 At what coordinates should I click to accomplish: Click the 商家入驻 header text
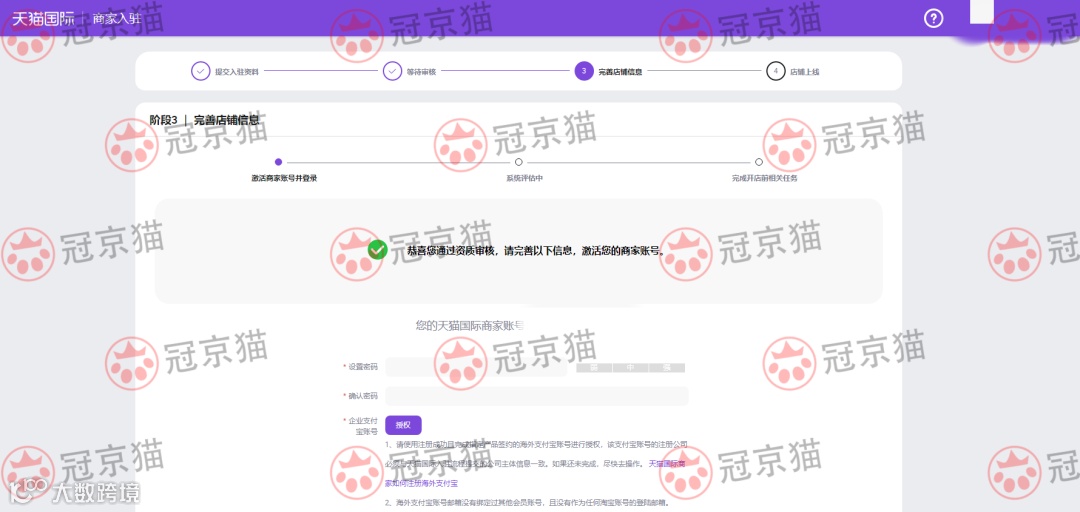click(x=117, y=19)
